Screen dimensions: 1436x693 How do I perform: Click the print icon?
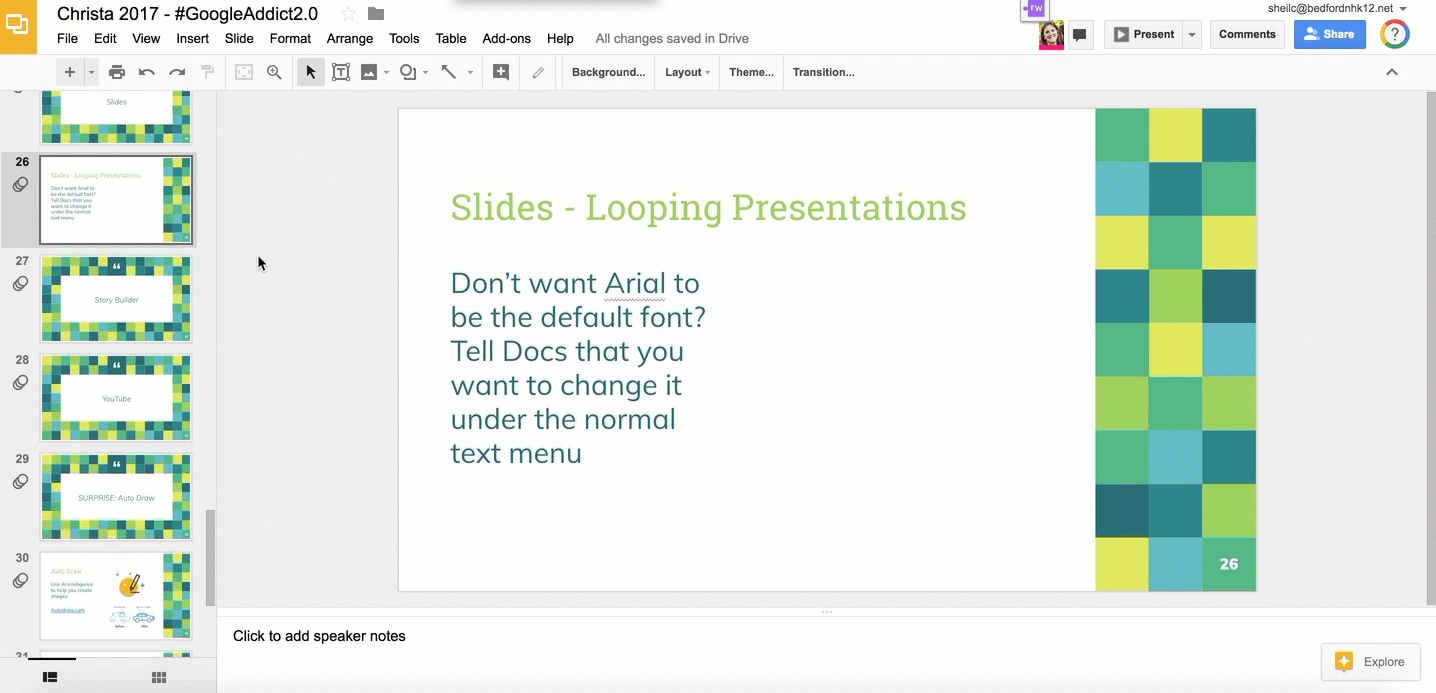(x=117, y=72)
